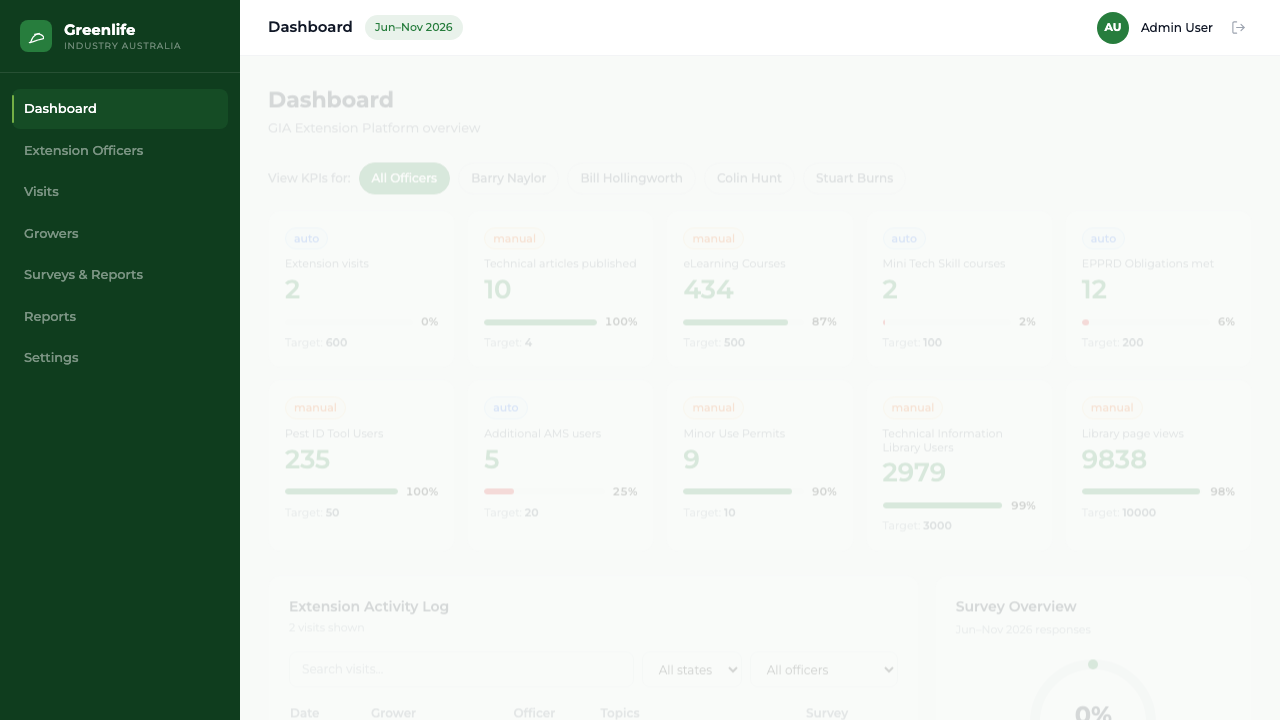The width and height of the screenshot is (1280, 720).
Task: Click the EPPRD Obligations met label
Action: (1148, 264)
